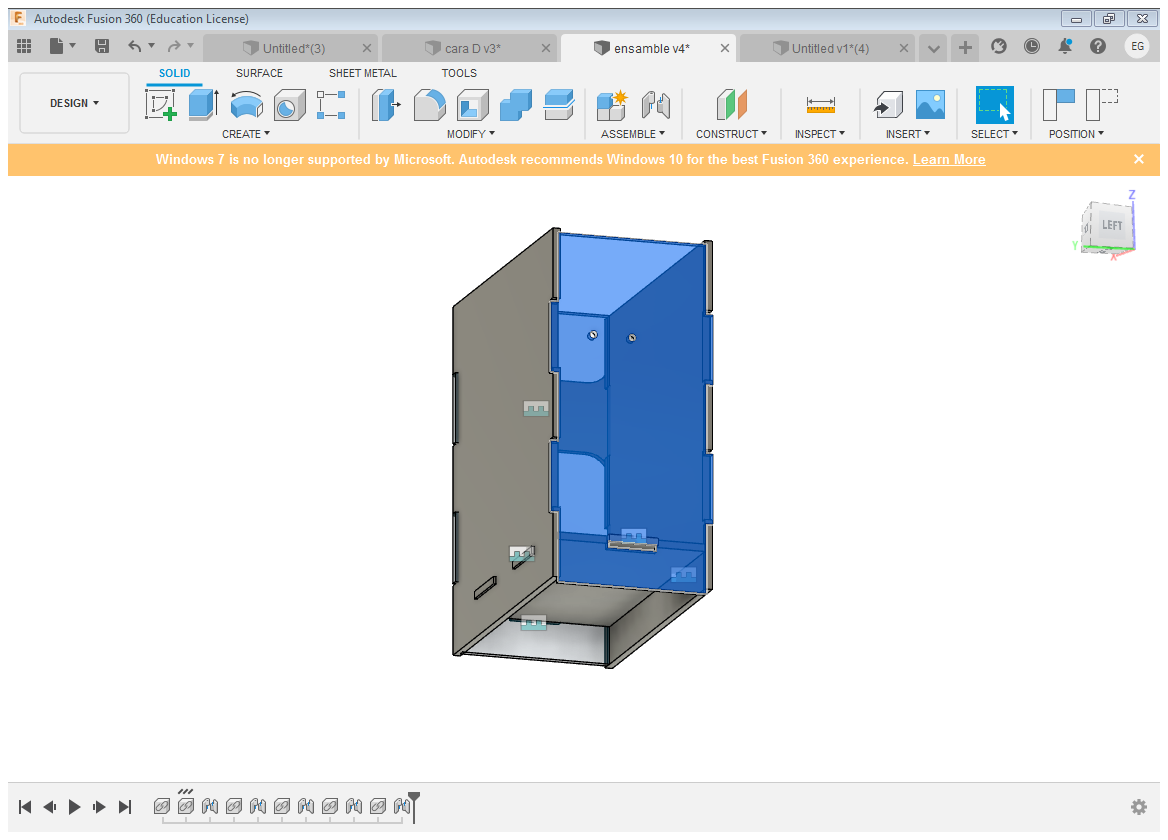Switch to the SHEET METAL tab
The image size is (1168, 840).
click(363, 73)
